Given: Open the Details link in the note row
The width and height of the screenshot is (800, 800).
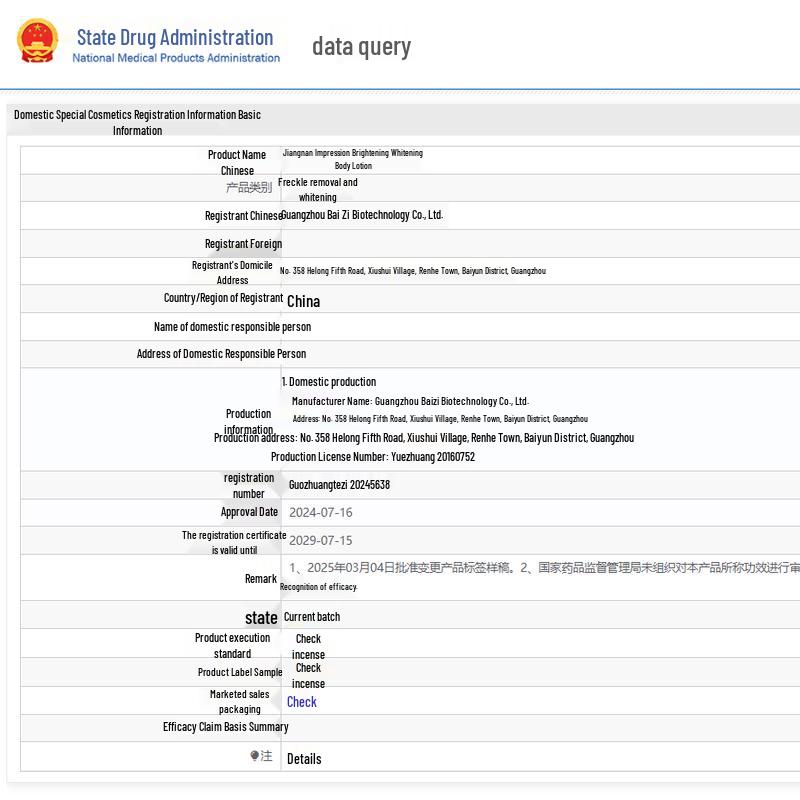Looking at the screenshot, I should coord(304,759).
